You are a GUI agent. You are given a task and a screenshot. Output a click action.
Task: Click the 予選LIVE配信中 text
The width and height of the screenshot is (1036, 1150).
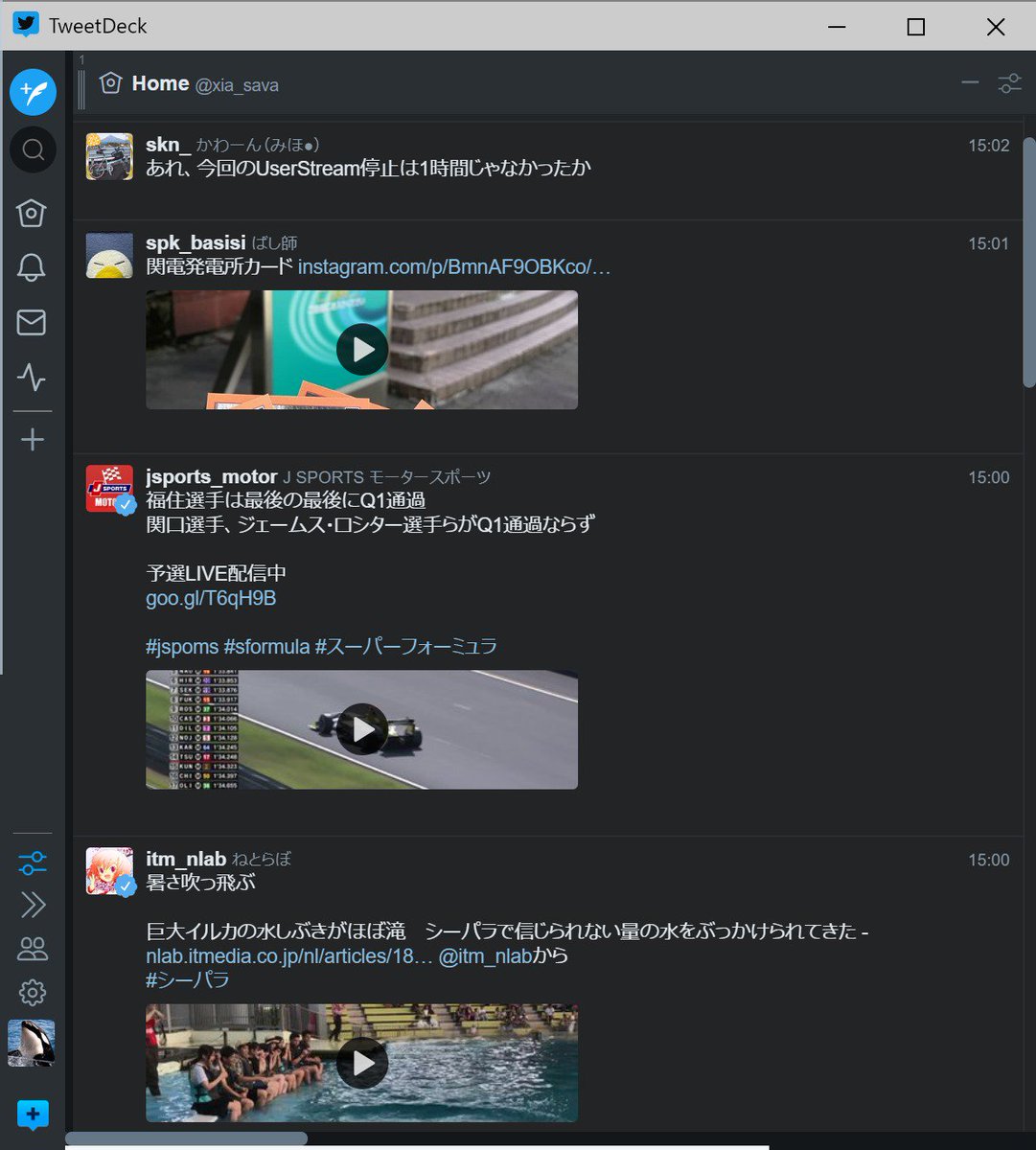[216, 573]
